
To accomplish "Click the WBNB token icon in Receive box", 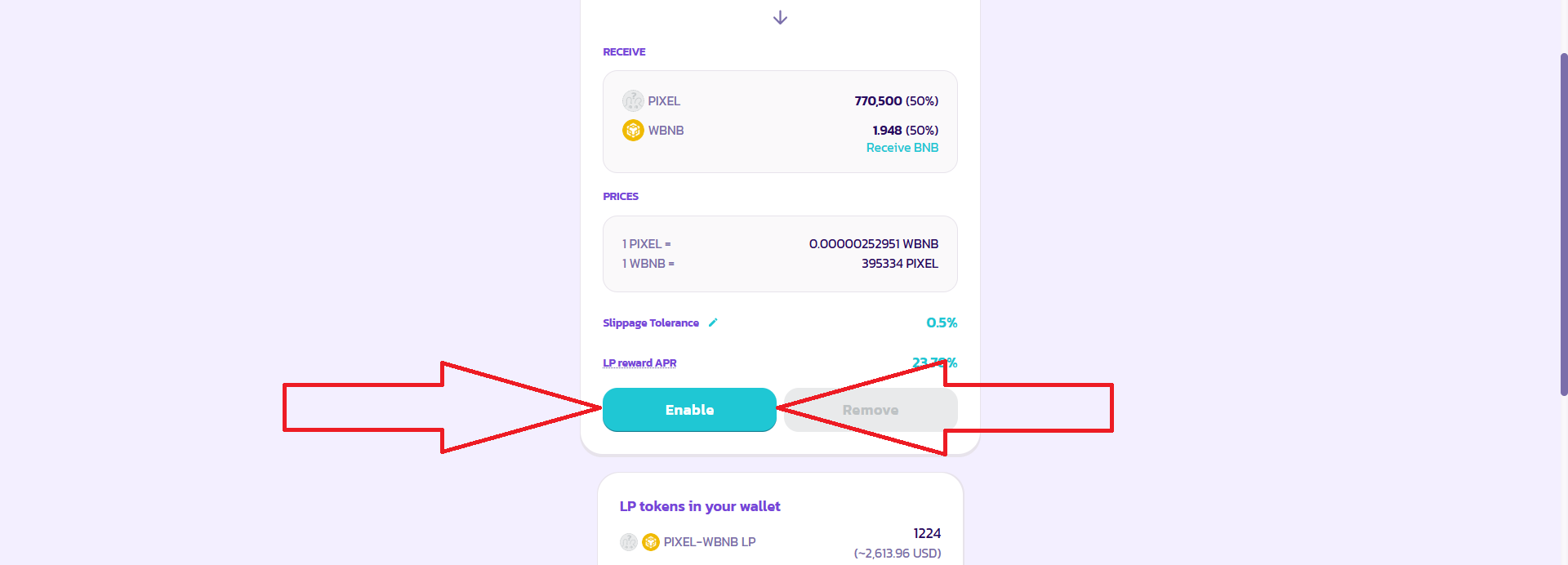I will [x=633, y=131].
